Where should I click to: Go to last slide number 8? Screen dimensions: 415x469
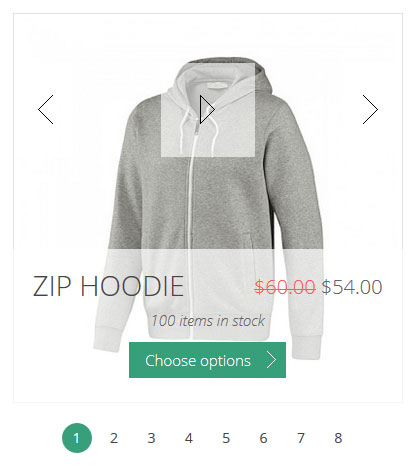[338, 438]
